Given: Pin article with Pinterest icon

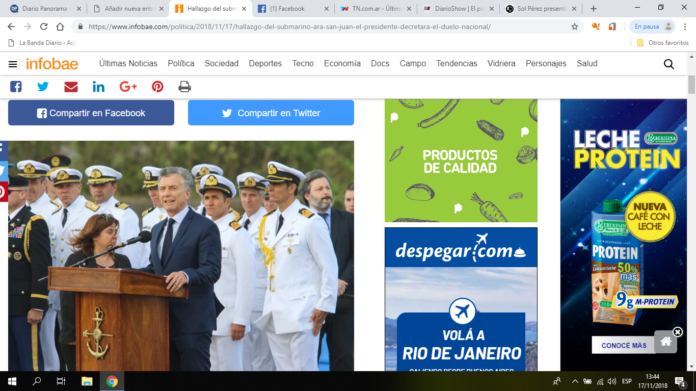Looking at the screenshot, I should 158,87.
